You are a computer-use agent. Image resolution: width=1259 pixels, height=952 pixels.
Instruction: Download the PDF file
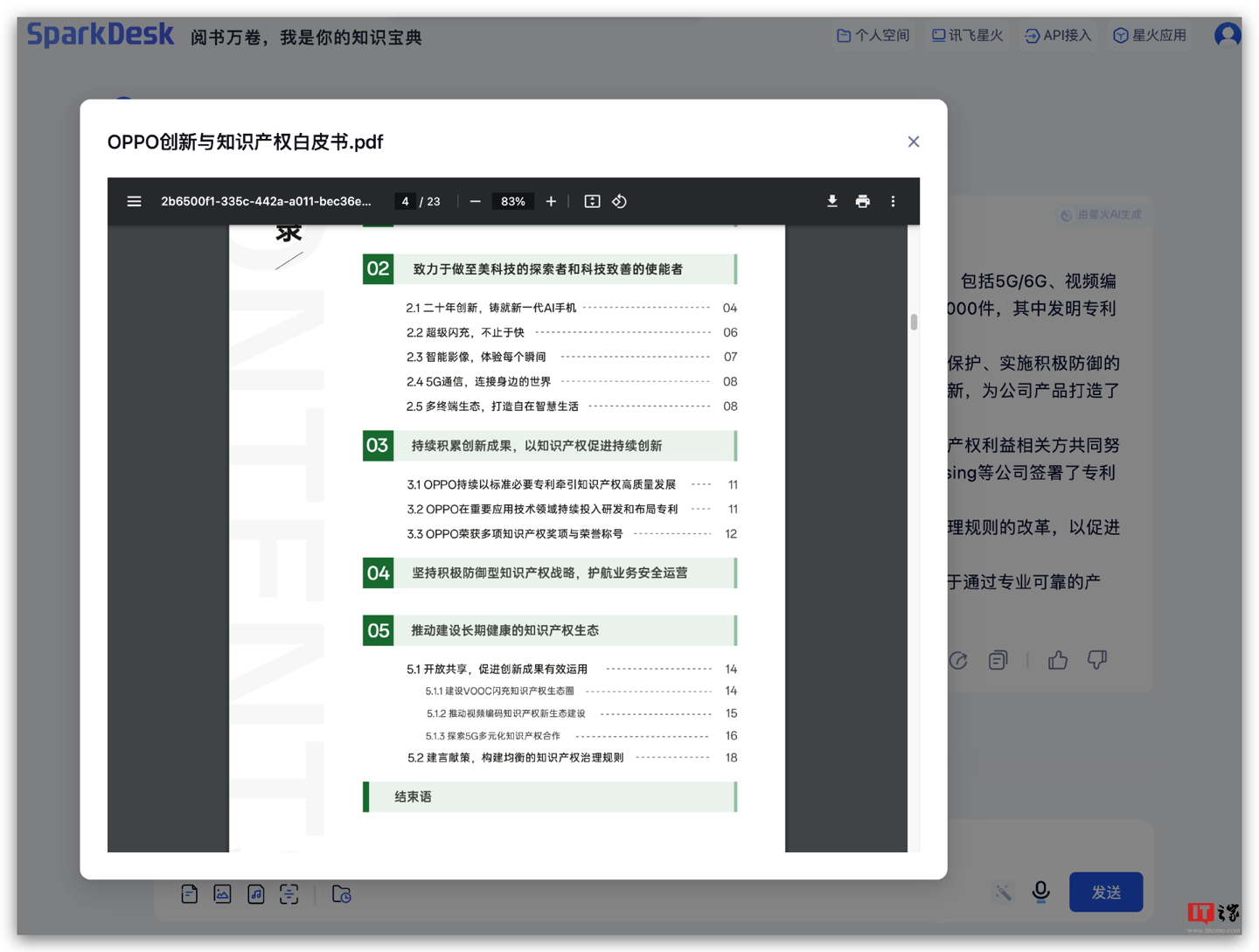(831, 201)
